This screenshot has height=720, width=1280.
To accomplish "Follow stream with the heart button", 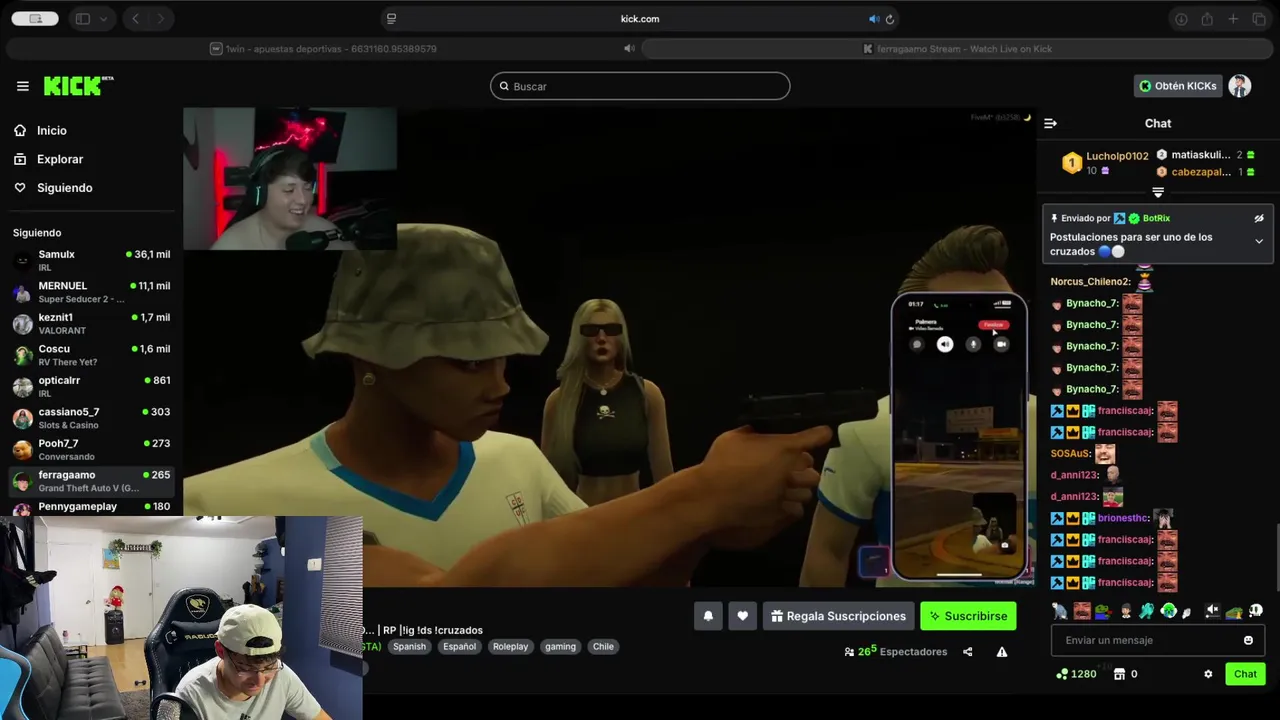I will point(742,616).
